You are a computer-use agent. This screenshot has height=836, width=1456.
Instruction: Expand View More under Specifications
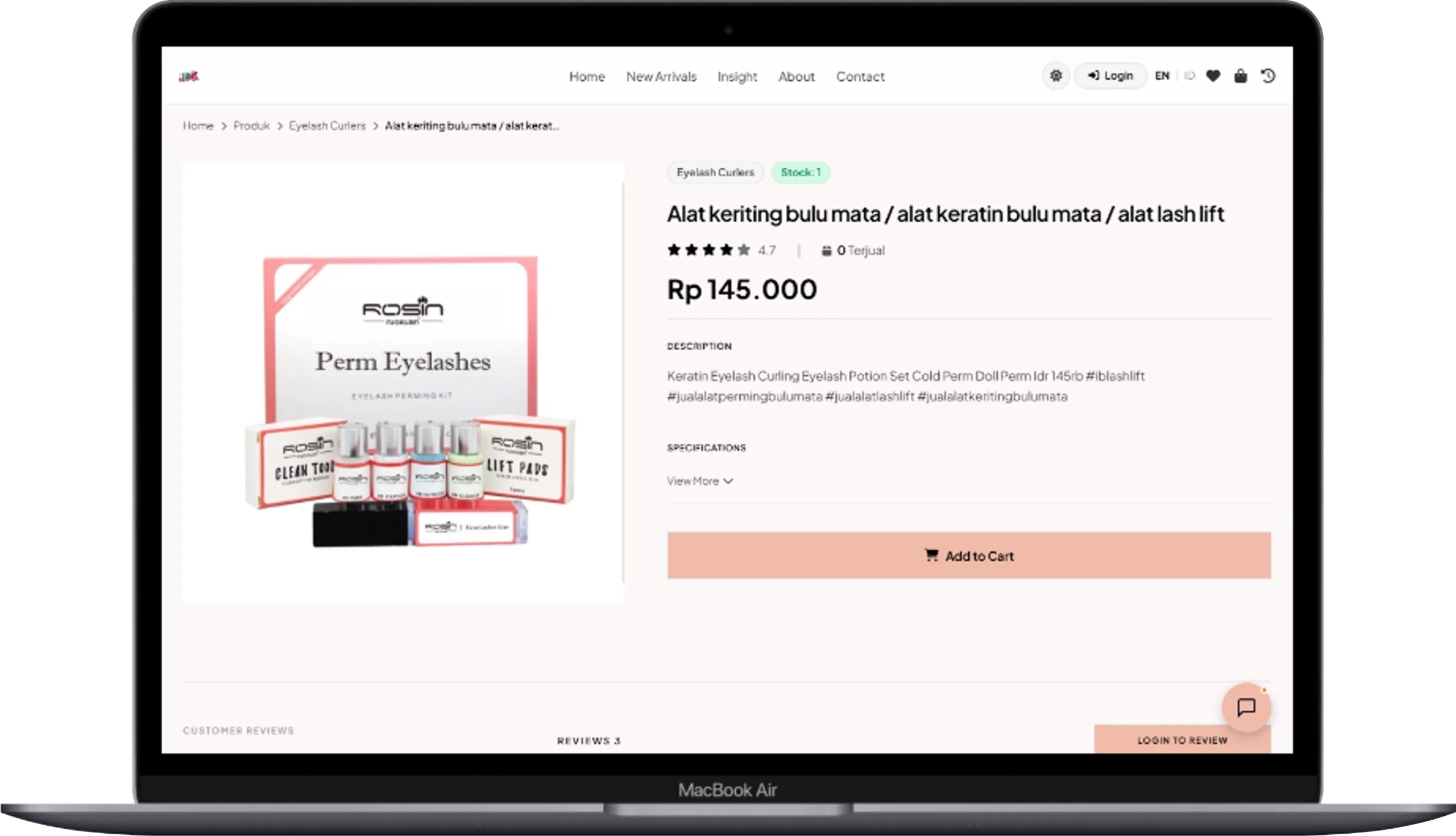point(699,481)
